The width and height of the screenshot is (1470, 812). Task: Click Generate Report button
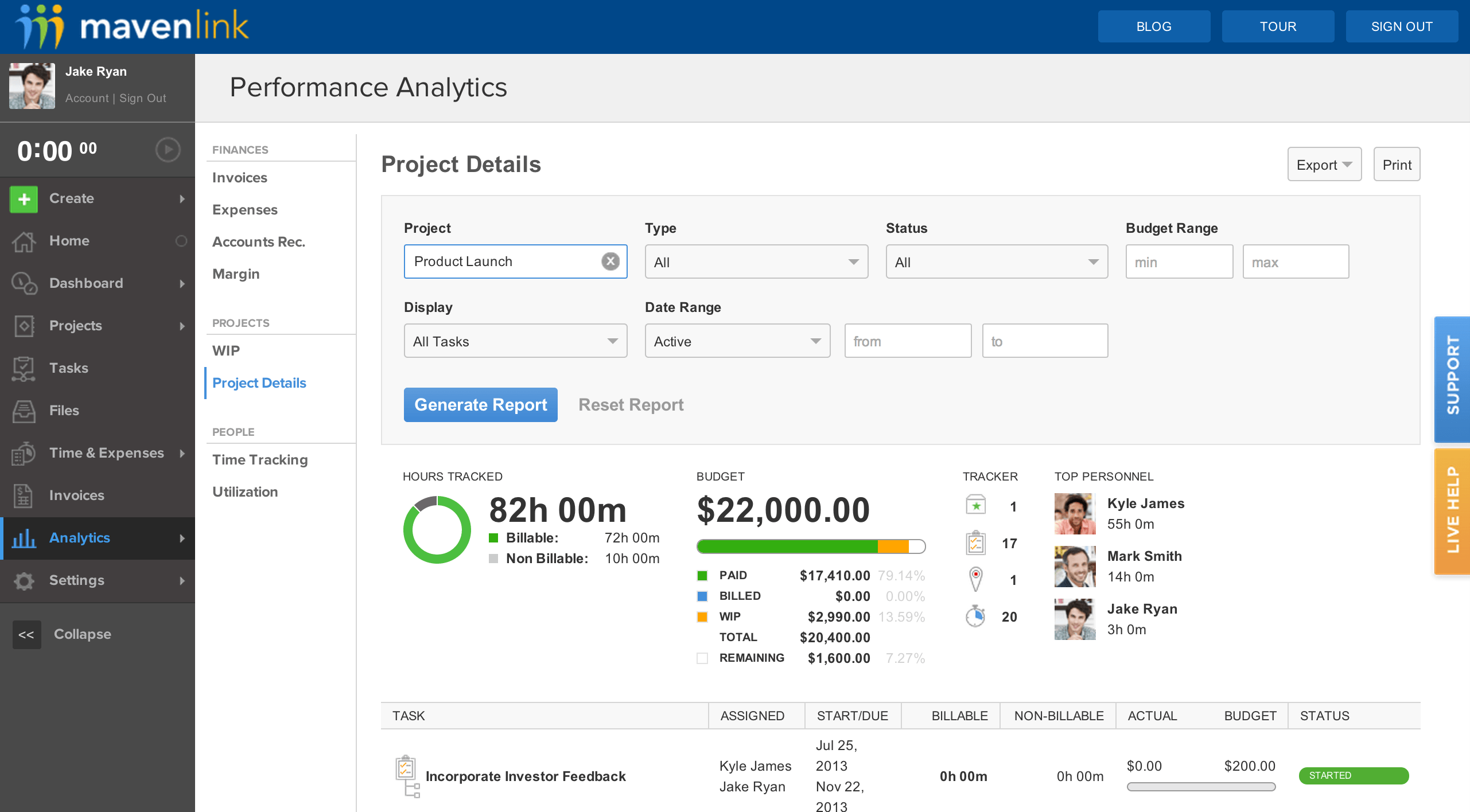[481, 404]
